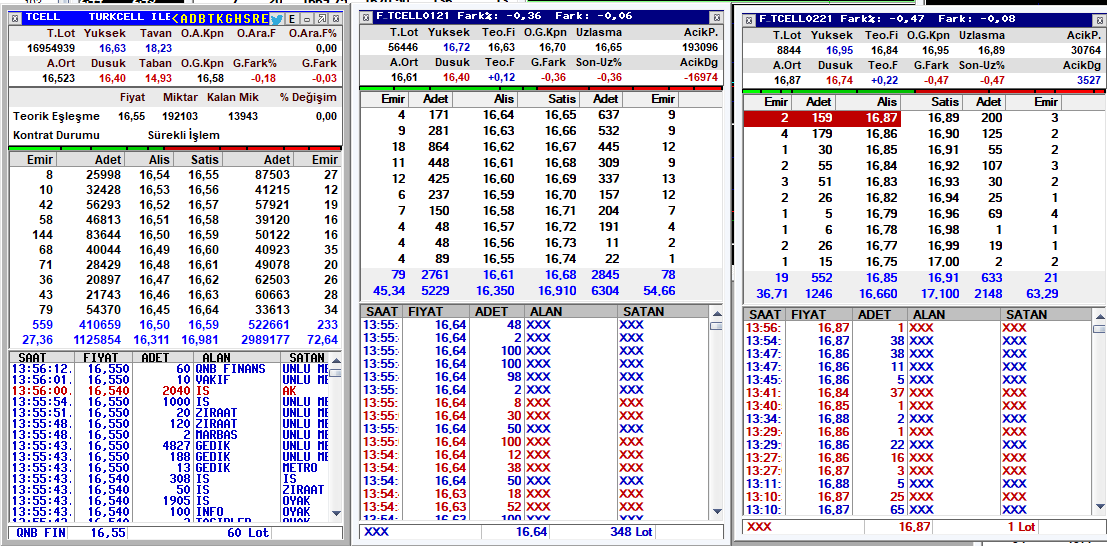Select best ask price 16,55 in TCELL depth
The image size is (1107, 546).
(x=205, y=174)
